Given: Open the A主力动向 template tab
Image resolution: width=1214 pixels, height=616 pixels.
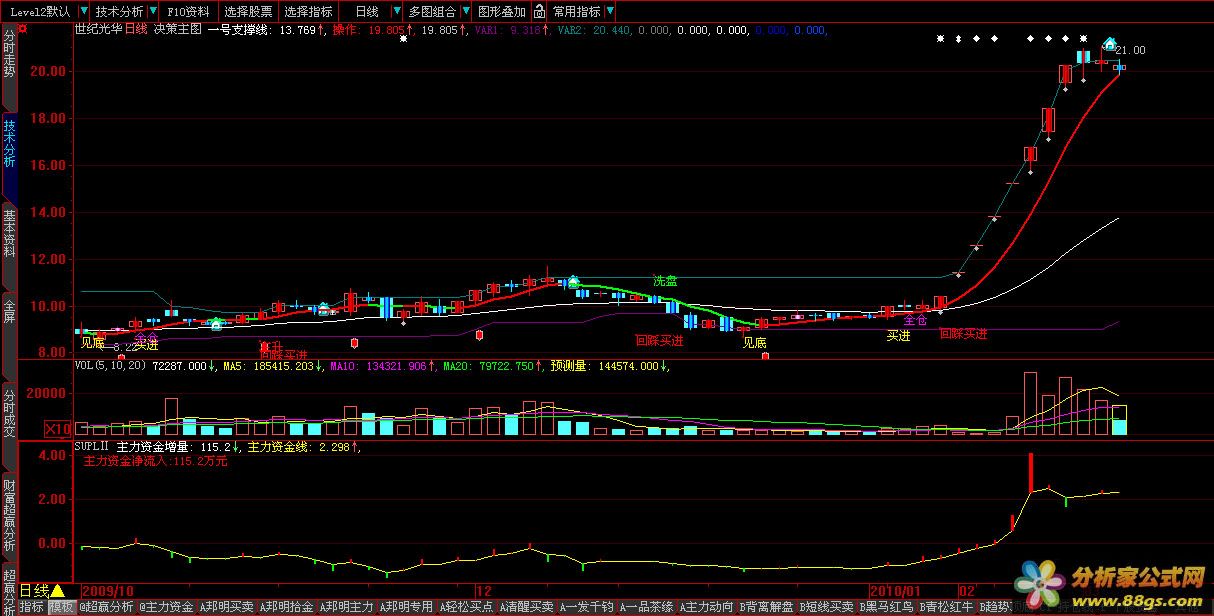Looking at the screenshot, I should click(x=706, y=607).
